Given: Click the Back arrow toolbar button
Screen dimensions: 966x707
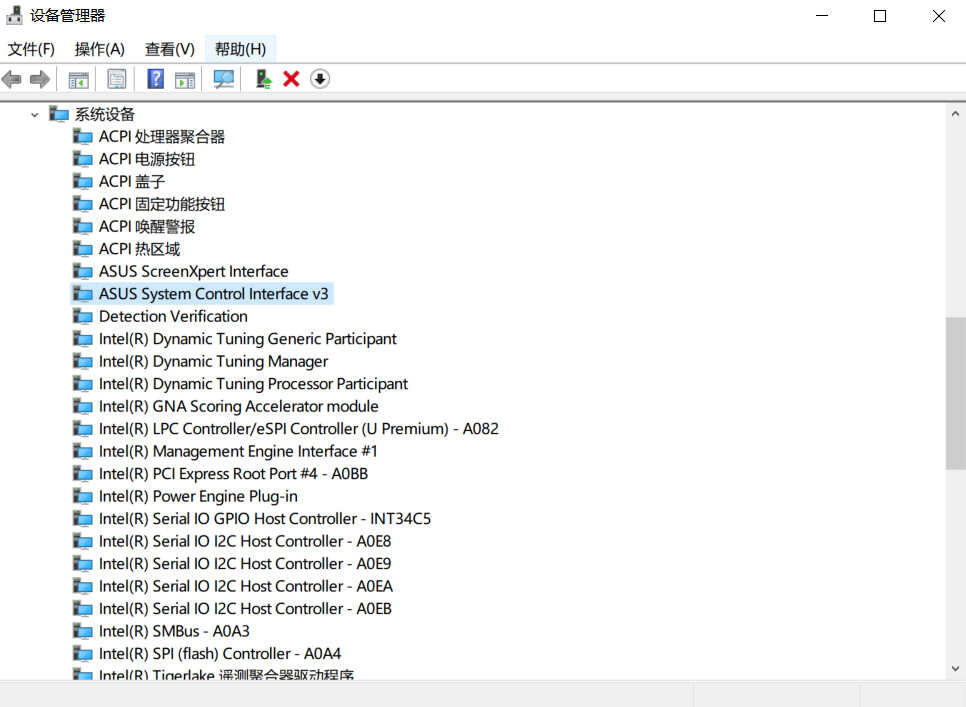Looking at the screenshot, I should [12, 79].
